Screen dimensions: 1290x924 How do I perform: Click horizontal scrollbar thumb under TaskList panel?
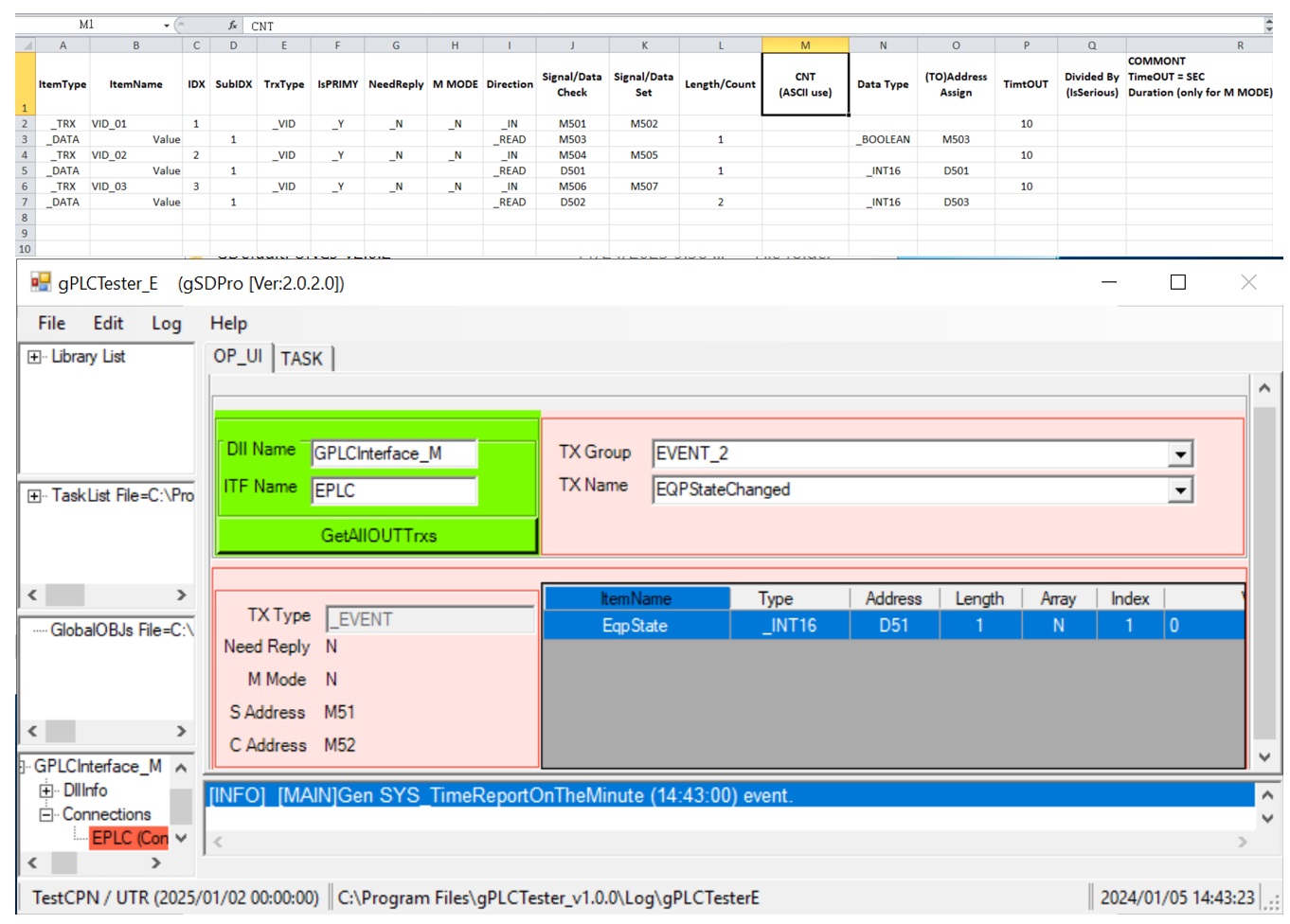click(64, 595)
